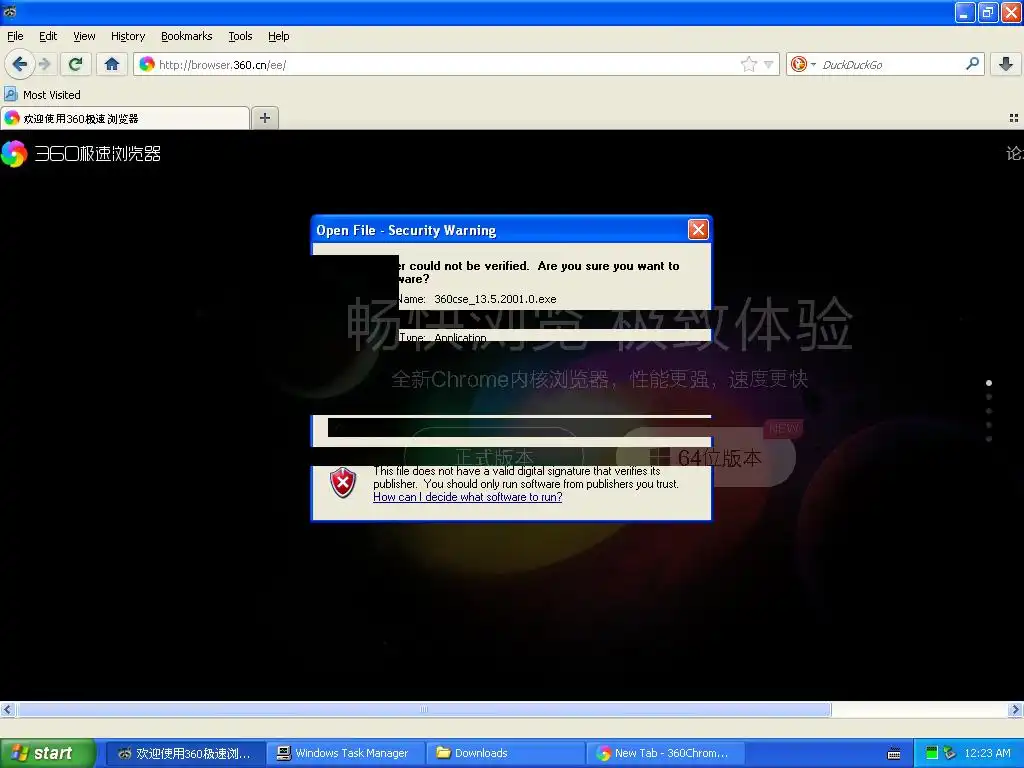Open the Bookmarks menu

187,36
